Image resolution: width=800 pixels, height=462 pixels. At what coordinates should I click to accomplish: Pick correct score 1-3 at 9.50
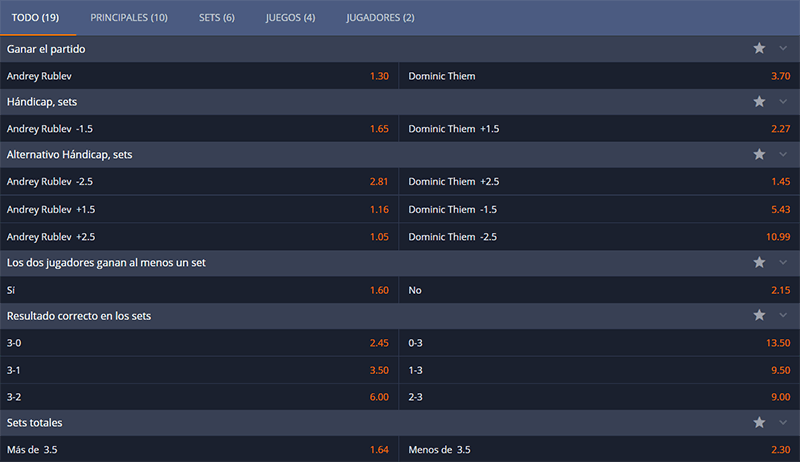coord(599,370)
